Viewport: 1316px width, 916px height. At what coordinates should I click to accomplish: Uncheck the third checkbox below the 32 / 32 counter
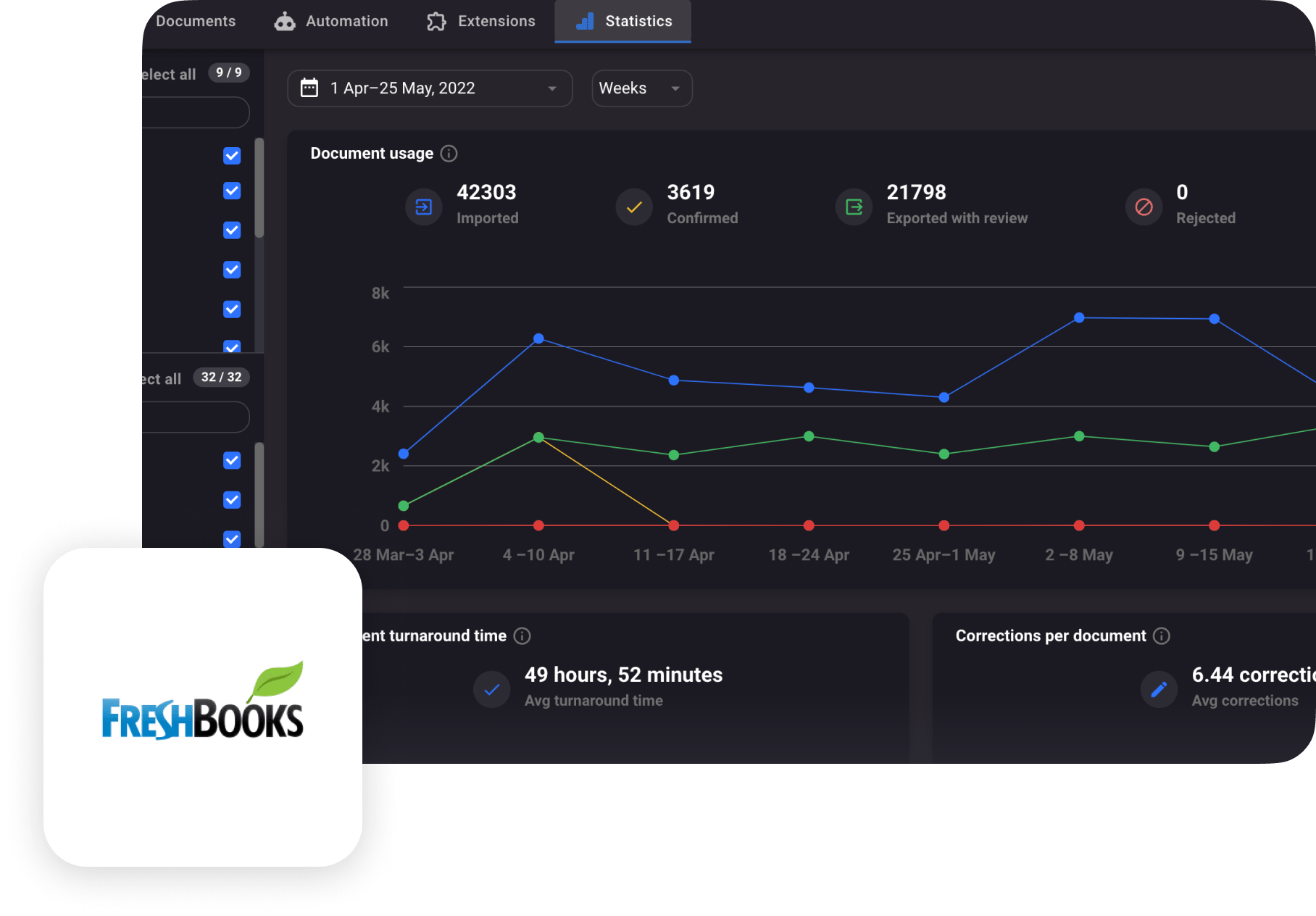232,539
